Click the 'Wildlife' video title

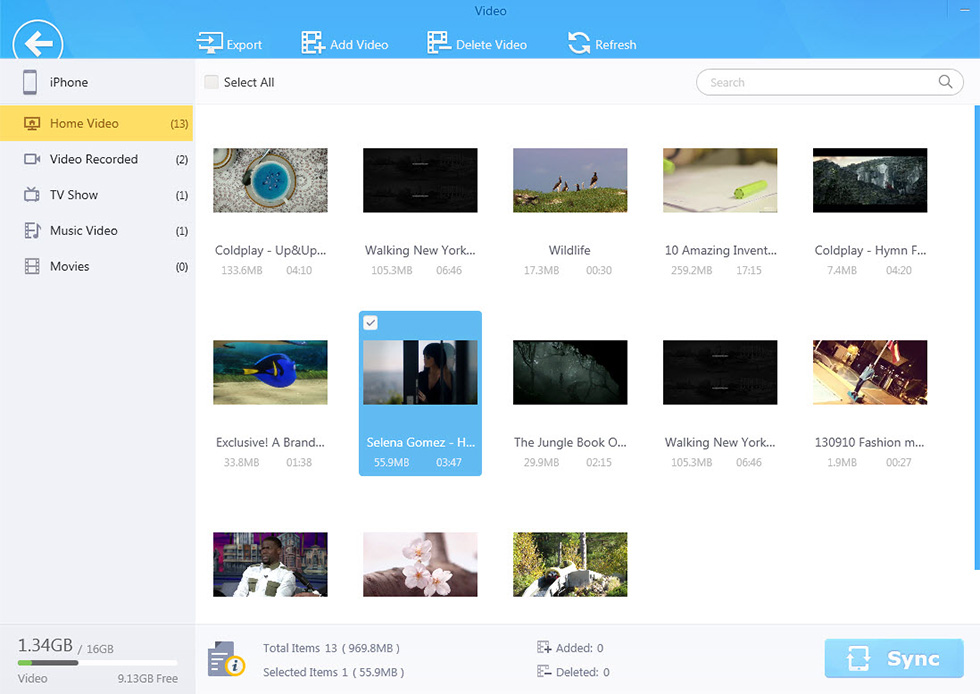click(x=569, y=250)
